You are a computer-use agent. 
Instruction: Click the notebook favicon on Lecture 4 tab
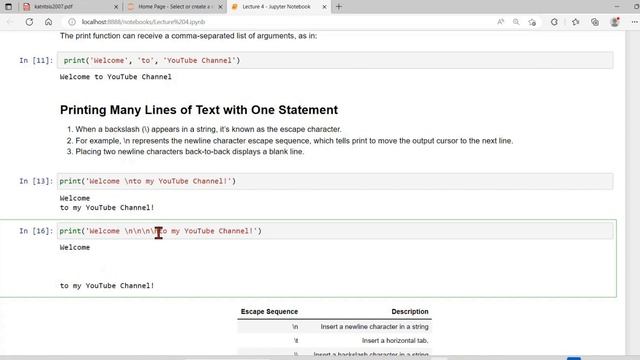235,7
